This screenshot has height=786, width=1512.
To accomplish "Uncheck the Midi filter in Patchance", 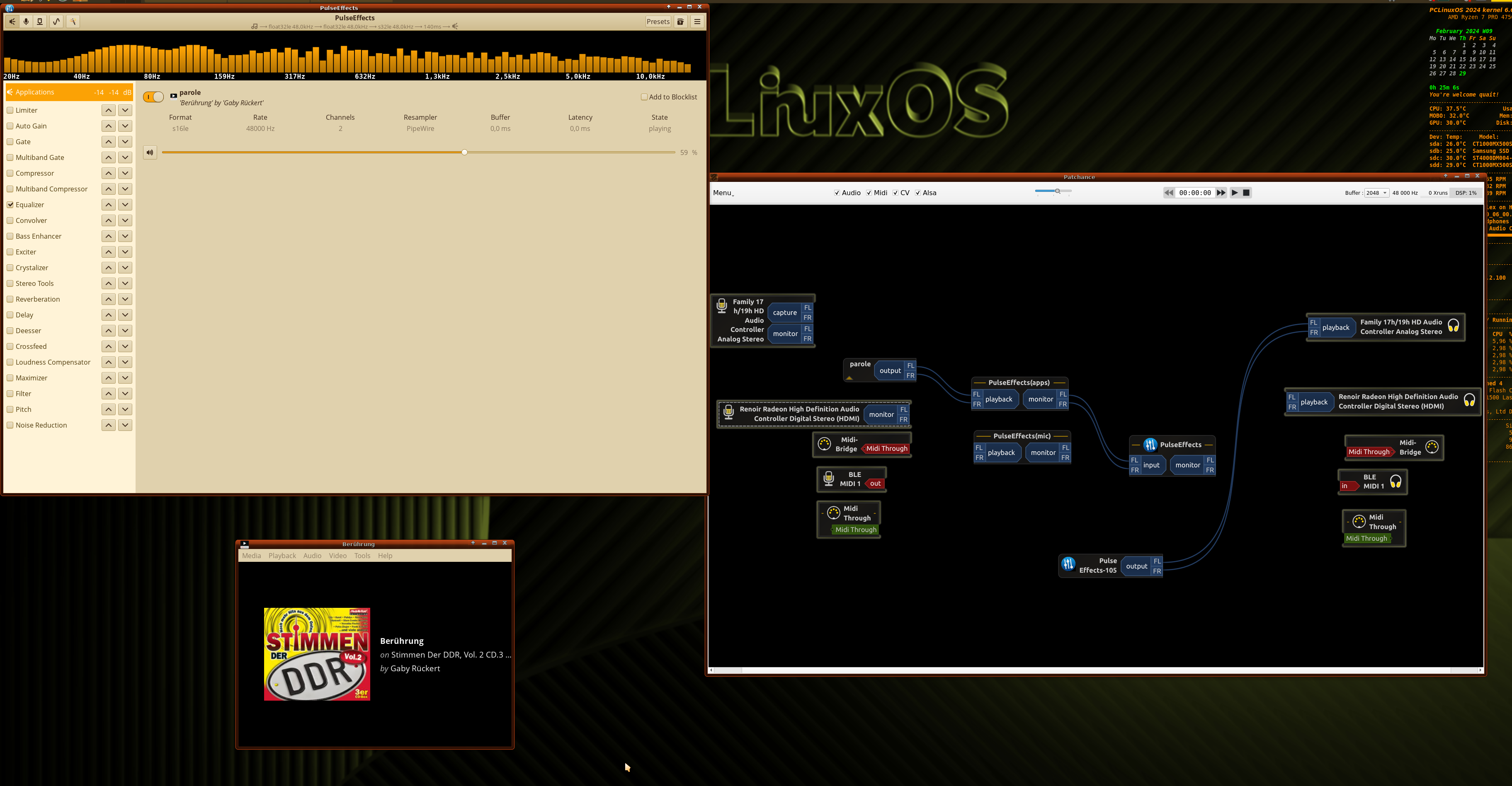I will point(869,193).
